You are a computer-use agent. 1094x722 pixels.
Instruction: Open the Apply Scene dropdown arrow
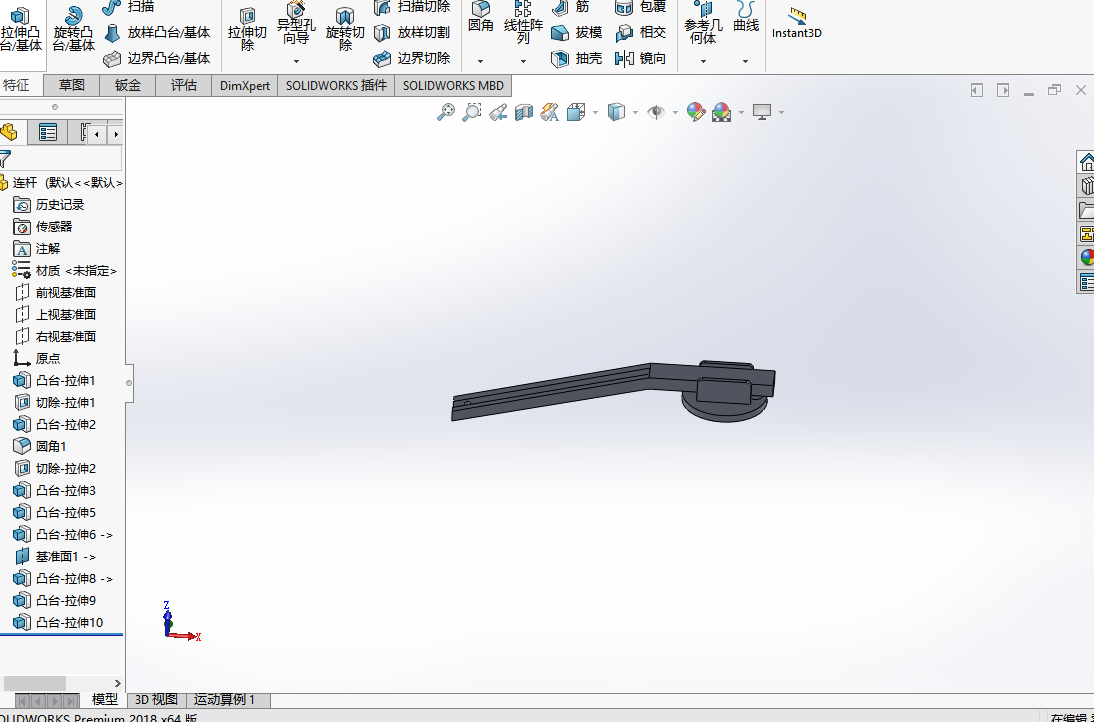tap(741, 112)
